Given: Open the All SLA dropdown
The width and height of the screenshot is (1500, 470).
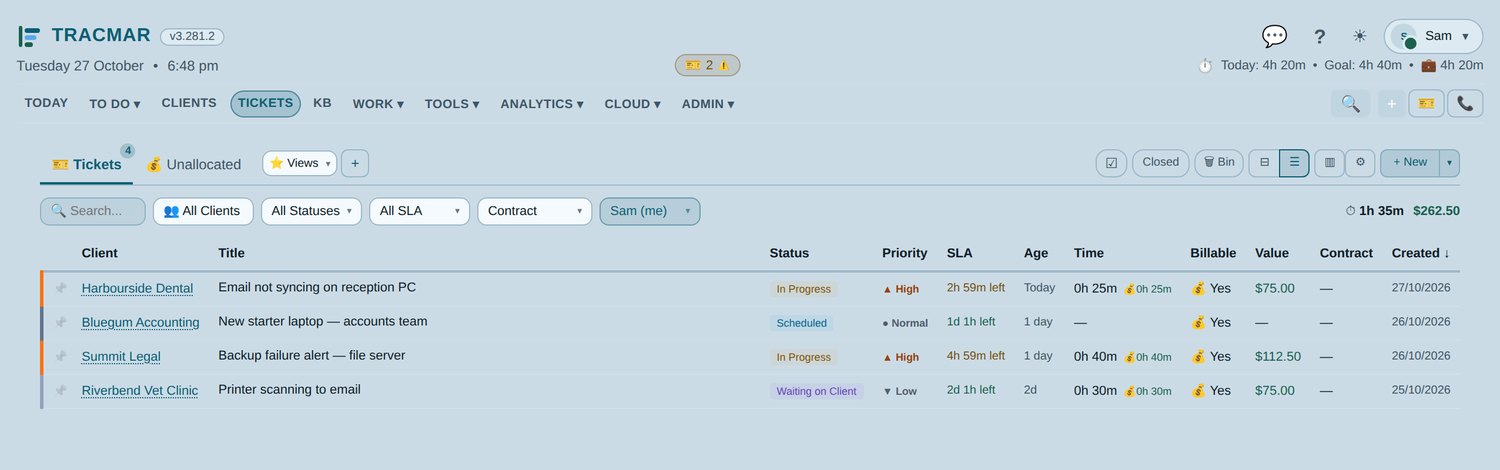Looking at the screenshot, I should tap(419, 211).
